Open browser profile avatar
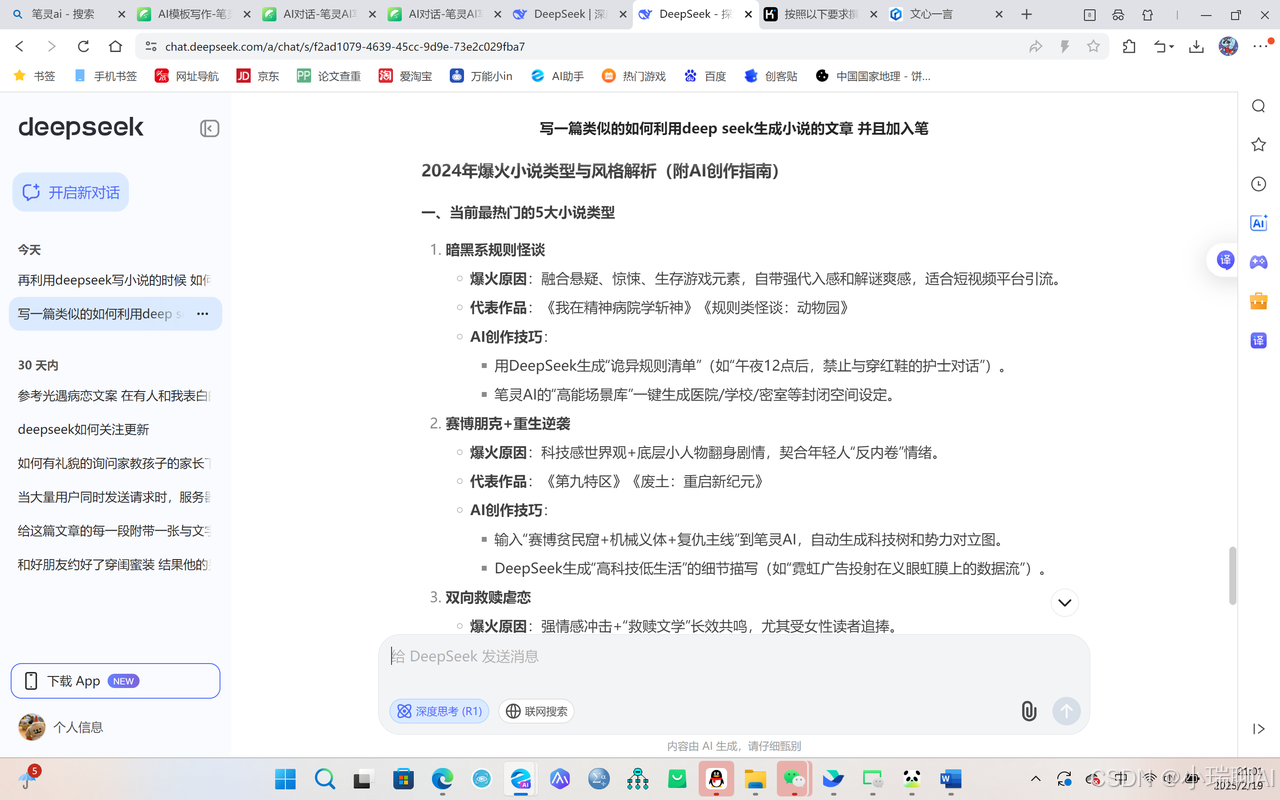1280x800 pixels. coord(1229,46)
